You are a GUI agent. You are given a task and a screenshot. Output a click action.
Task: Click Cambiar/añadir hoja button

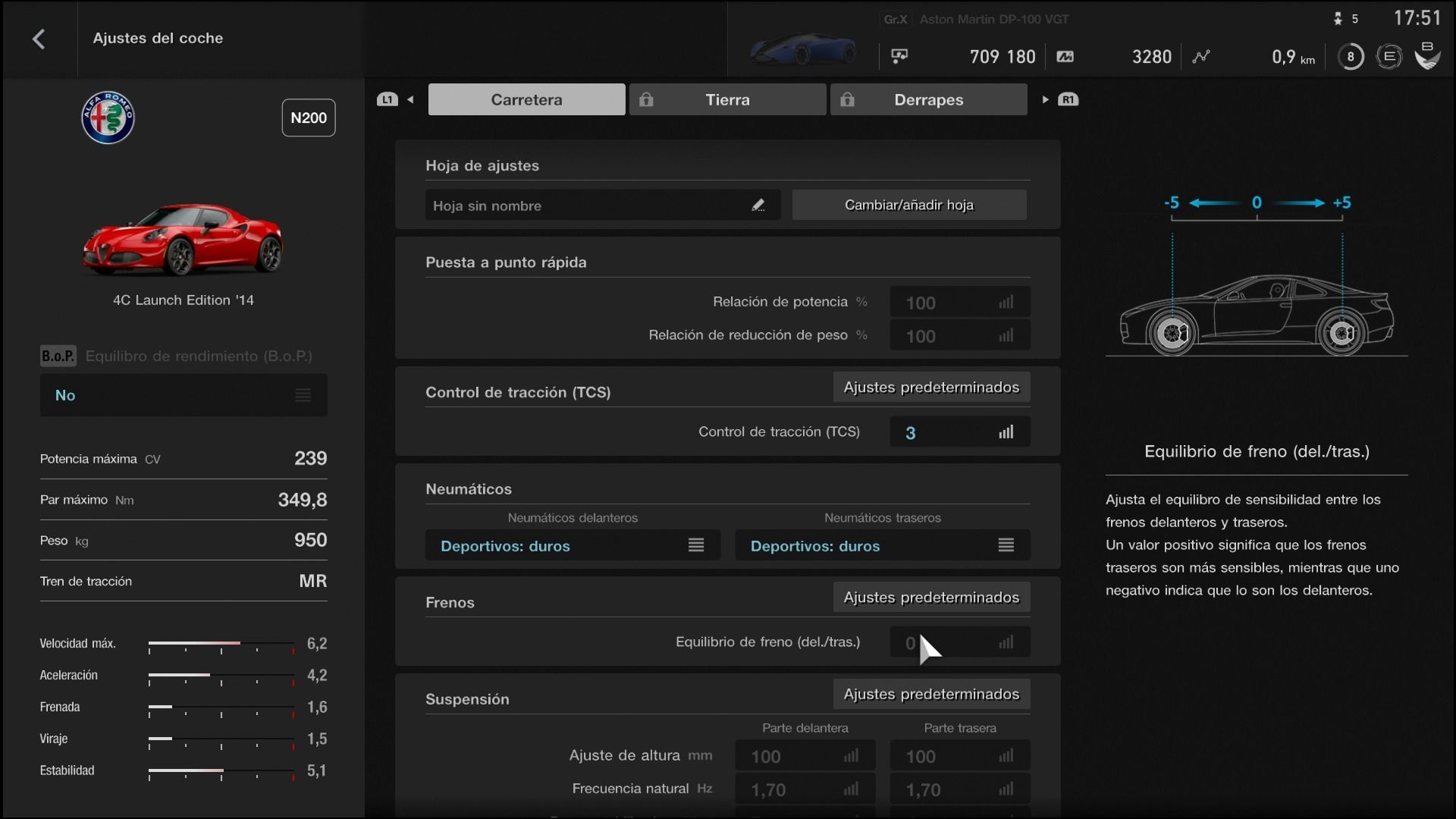908,205
